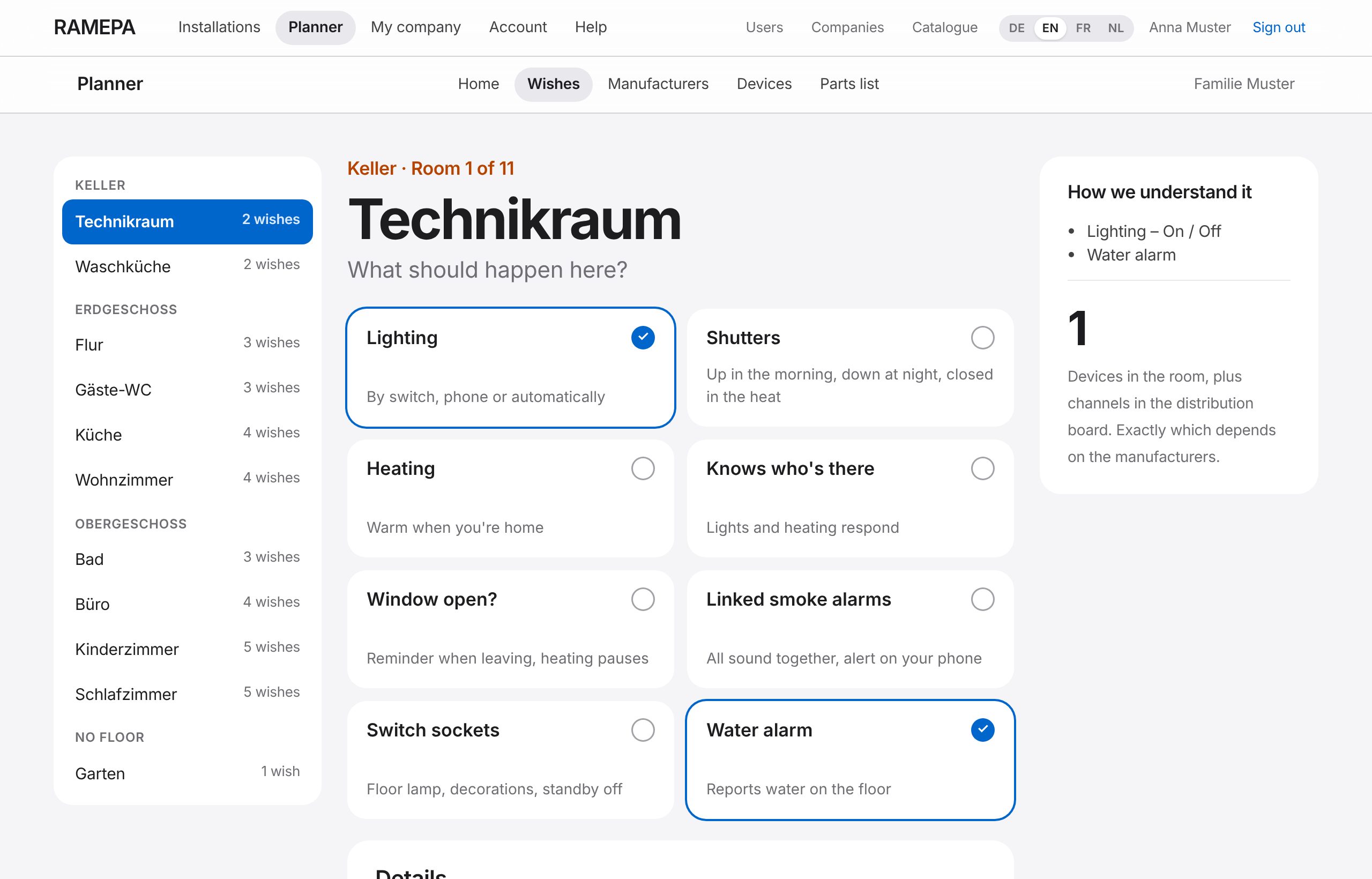Viewport: 1372px width, 879px height.
Task: Tick the Window open? circle
Action: tap(643, 599)
